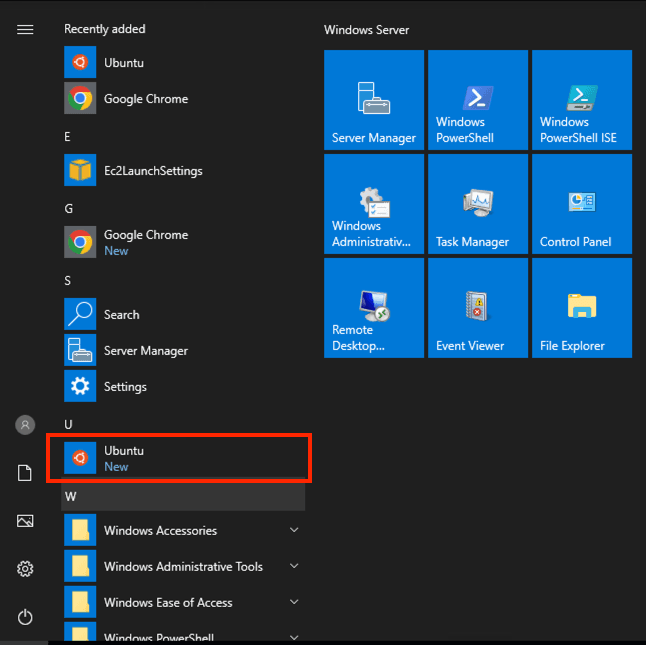This screenshot has height=645, width=646.
Task: Open the Task Manager tile
Action: point(478,204)
